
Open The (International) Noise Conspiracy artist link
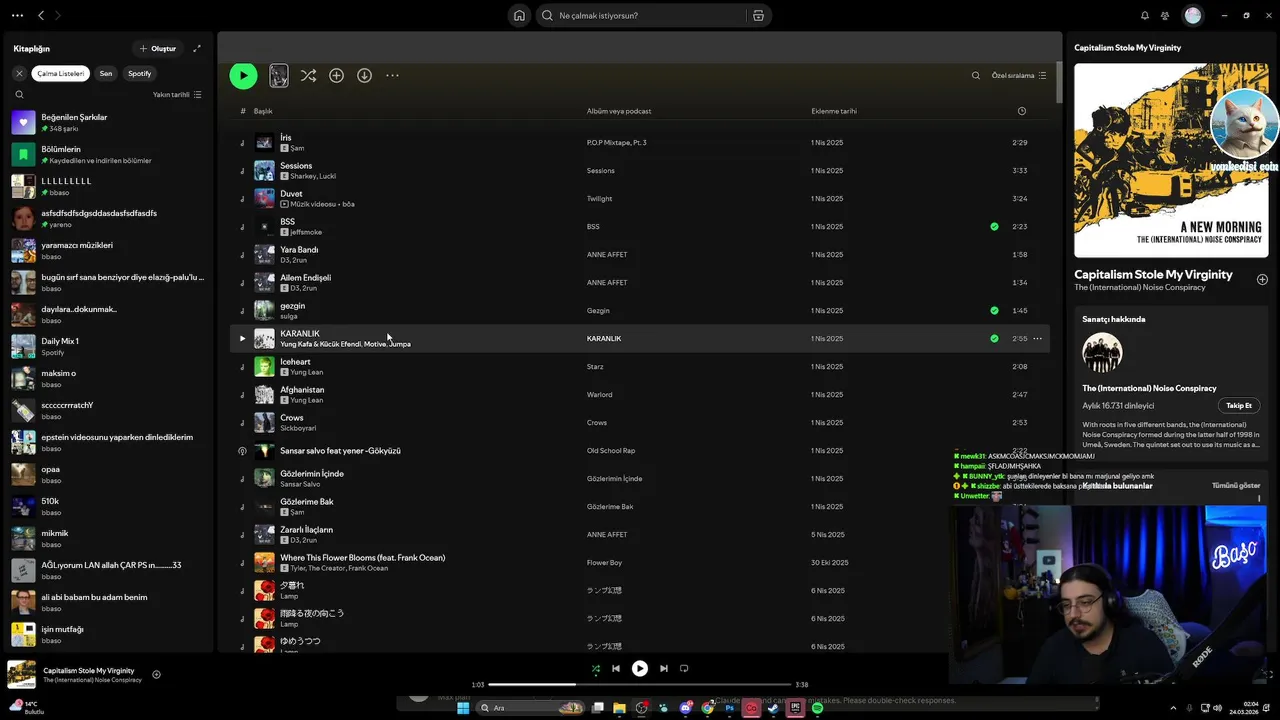pyautogui.click(x=1140, y=287)
